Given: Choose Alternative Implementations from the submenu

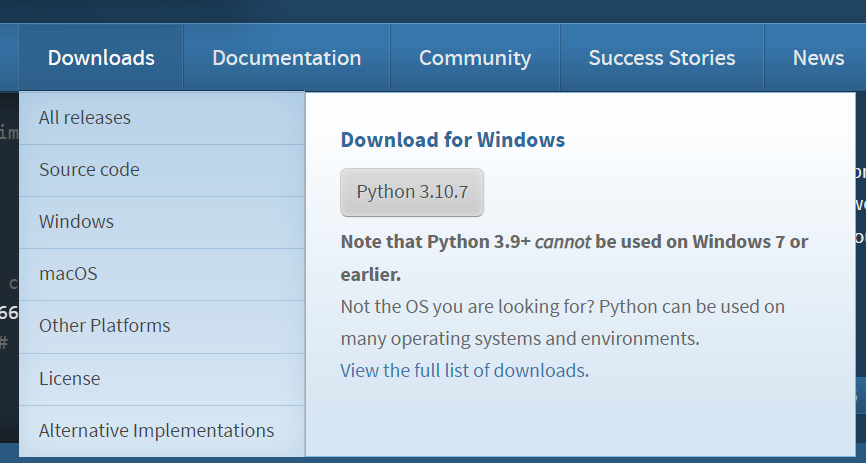Looking at the screenshot, I should tap(156, 431).
